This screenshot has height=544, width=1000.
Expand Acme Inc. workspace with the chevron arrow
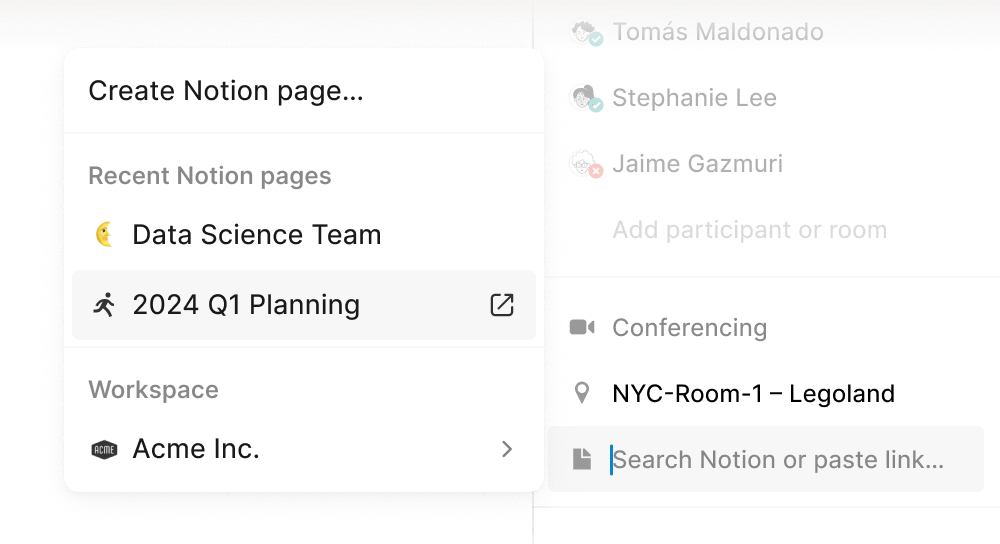507,450
